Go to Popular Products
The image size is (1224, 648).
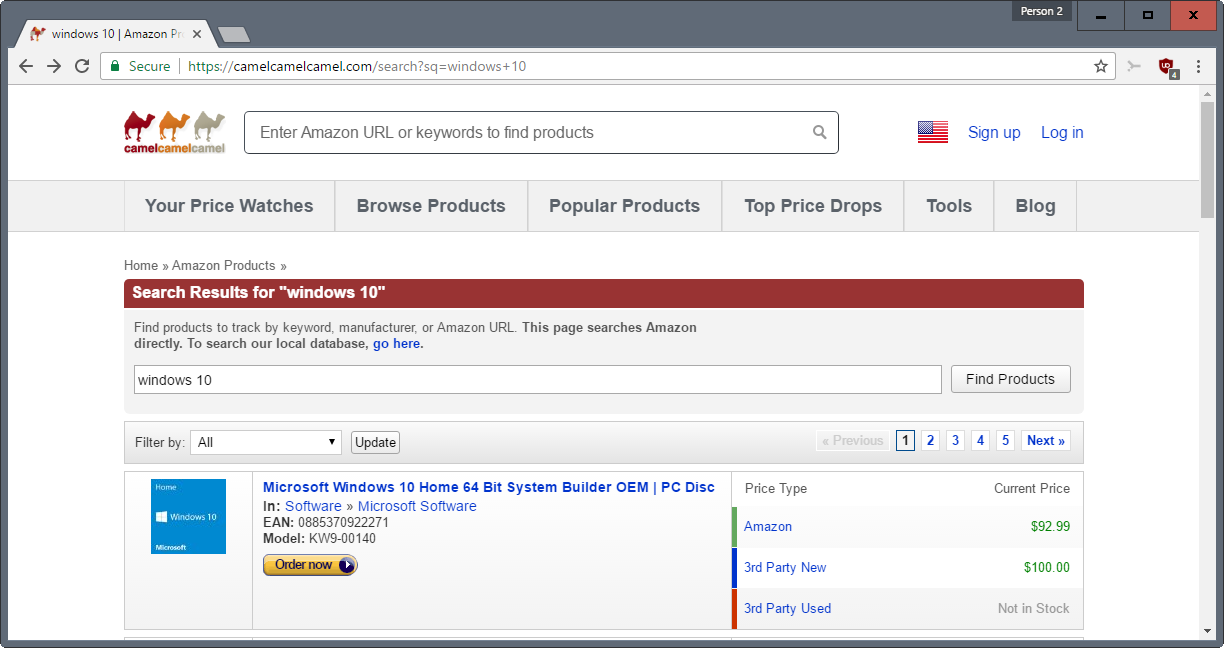624,206
